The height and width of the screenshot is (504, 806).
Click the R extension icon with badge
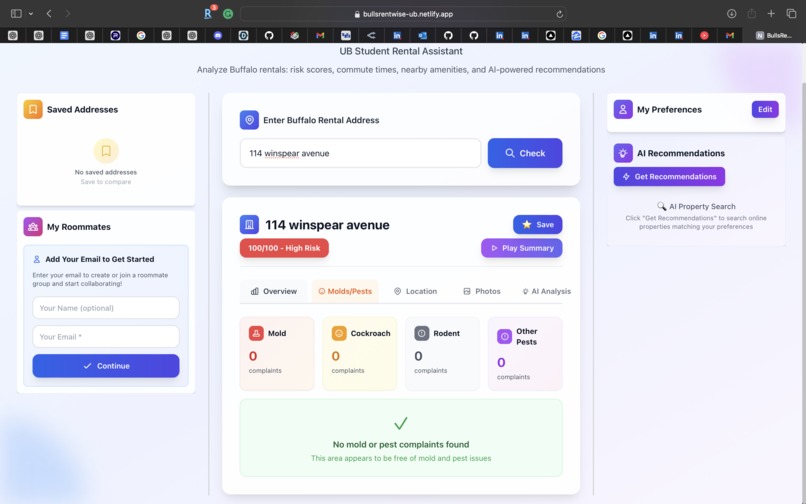pyautogui.click(x=209, y=13)
